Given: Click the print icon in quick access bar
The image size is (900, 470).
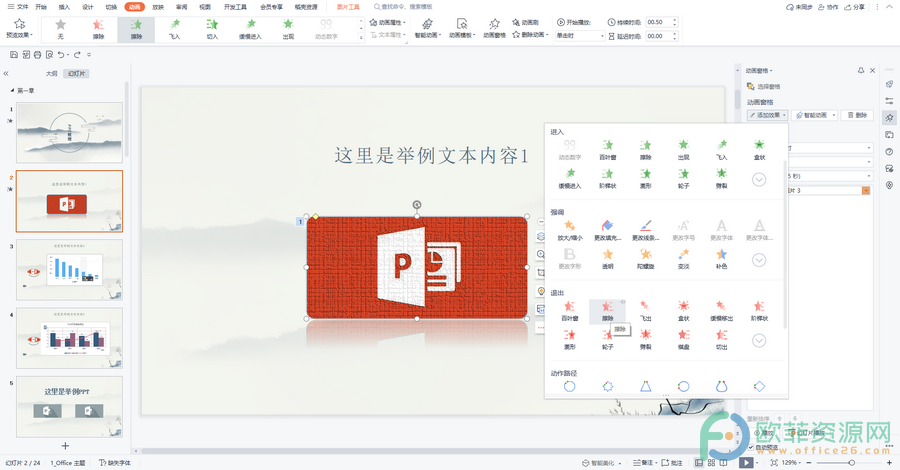Looking at the screenshot, I should click(37, 55).
